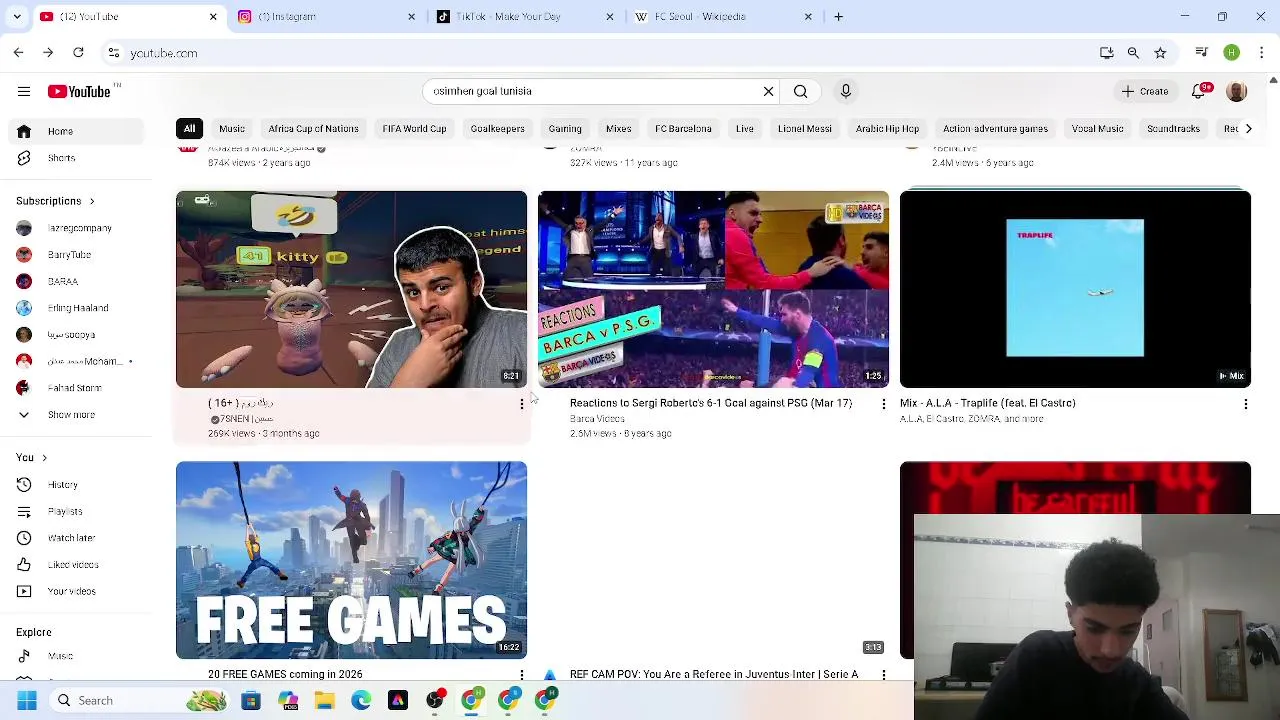The image size is (1280, 720).
Task: Open the zoom control in address bar
Action: 1133,53
